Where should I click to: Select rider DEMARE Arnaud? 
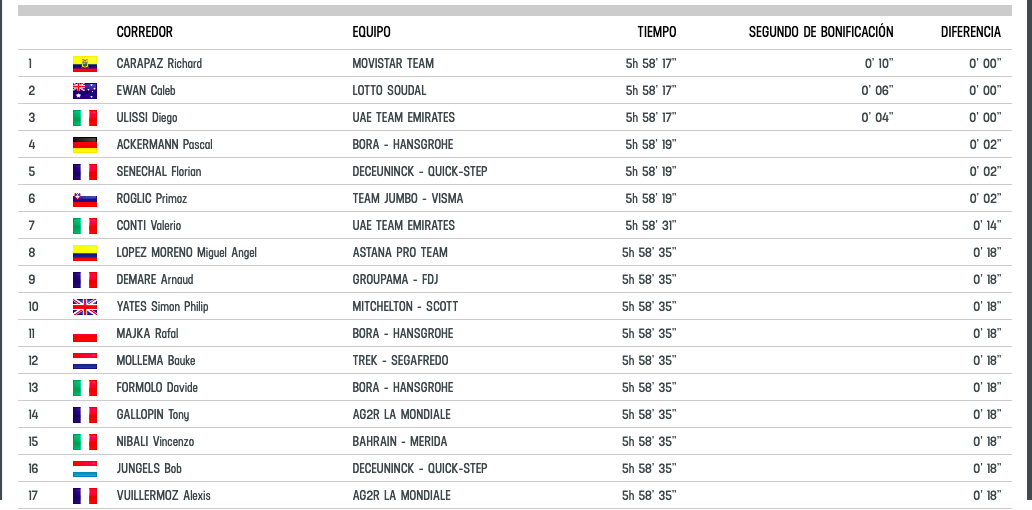tap(155, 280)
